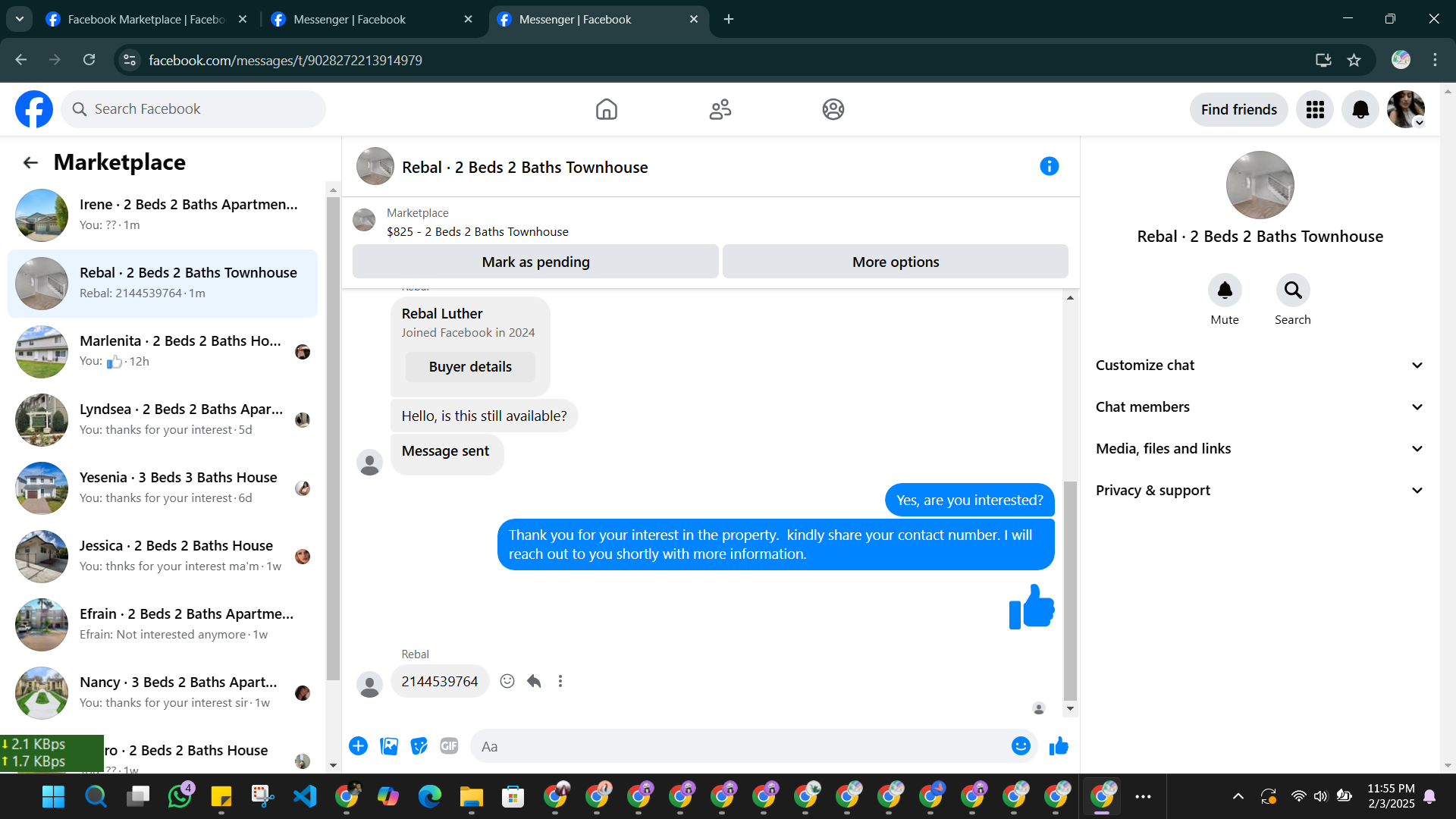Image resolution: width=1456 pixels, height=819 pixels.
Task: Reload the current page
Action: (x=89, y=60)
